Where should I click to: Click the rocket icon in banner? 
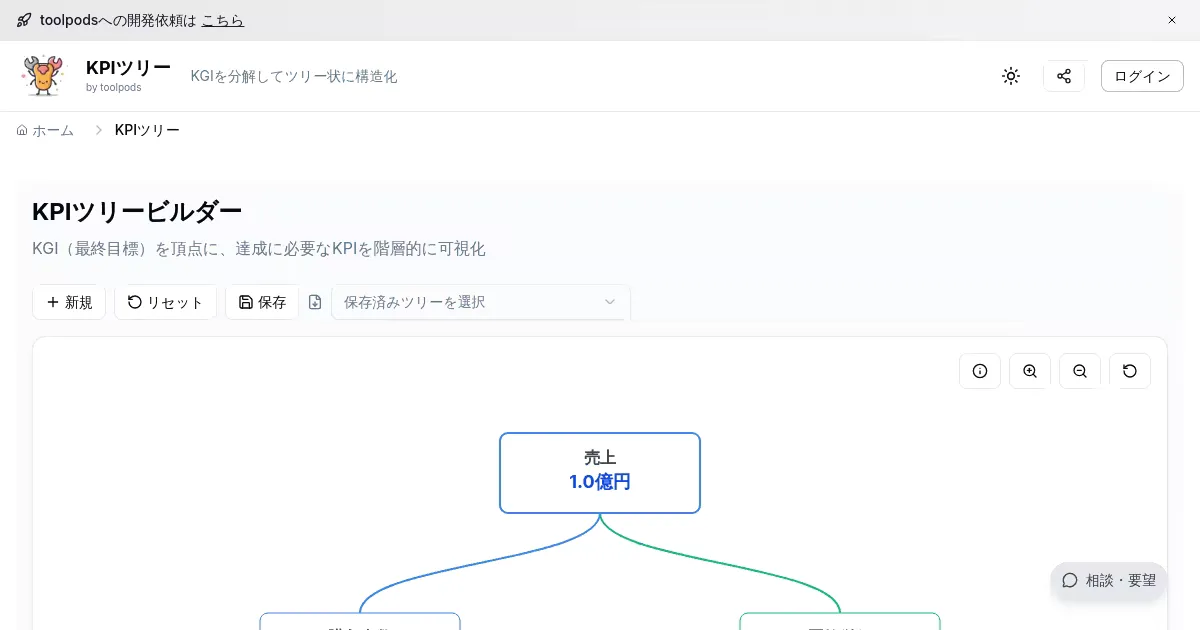click(x=24, y=20)
